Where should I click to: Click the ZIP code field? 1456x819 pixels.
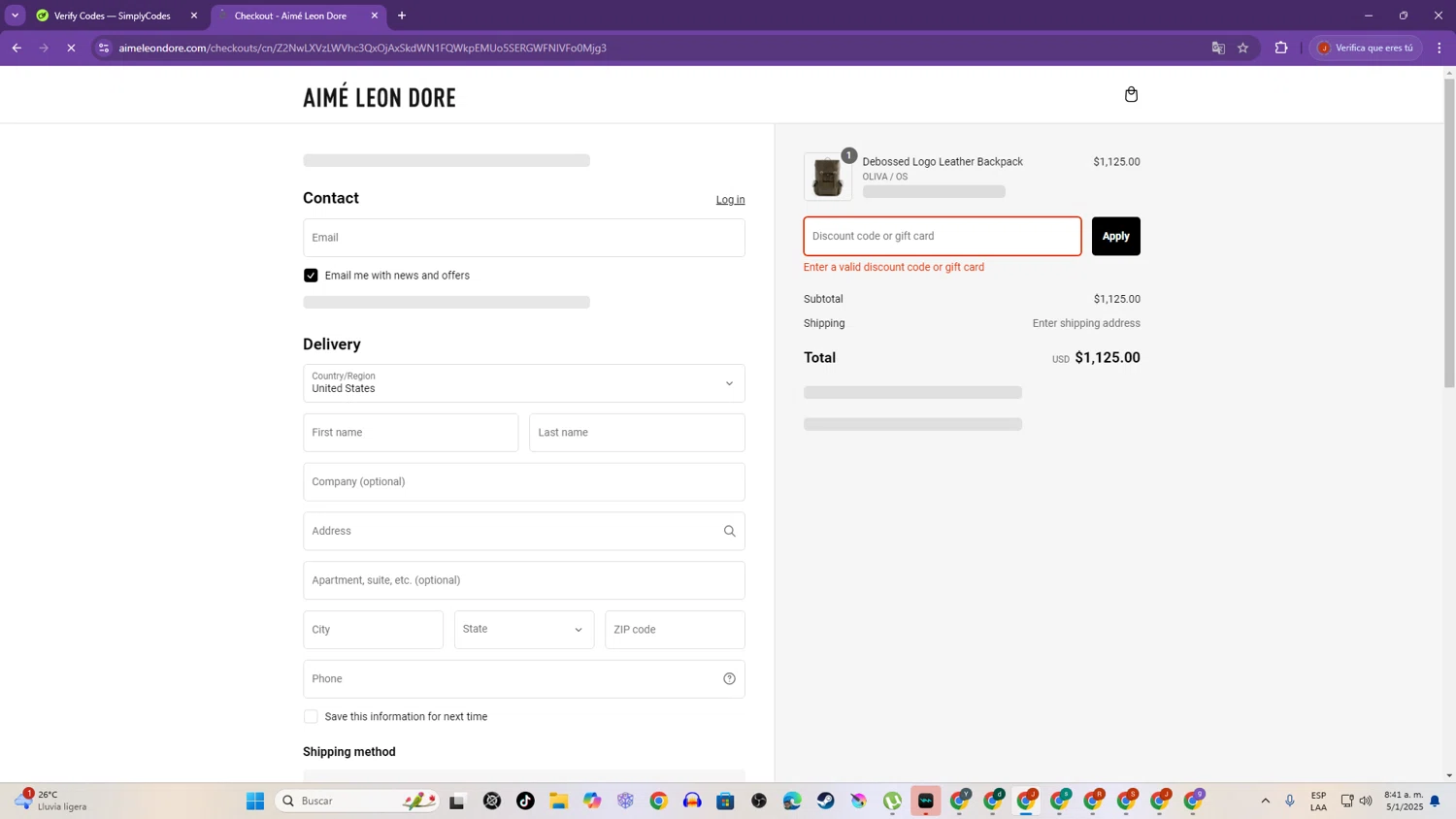[x=675, y=630]
